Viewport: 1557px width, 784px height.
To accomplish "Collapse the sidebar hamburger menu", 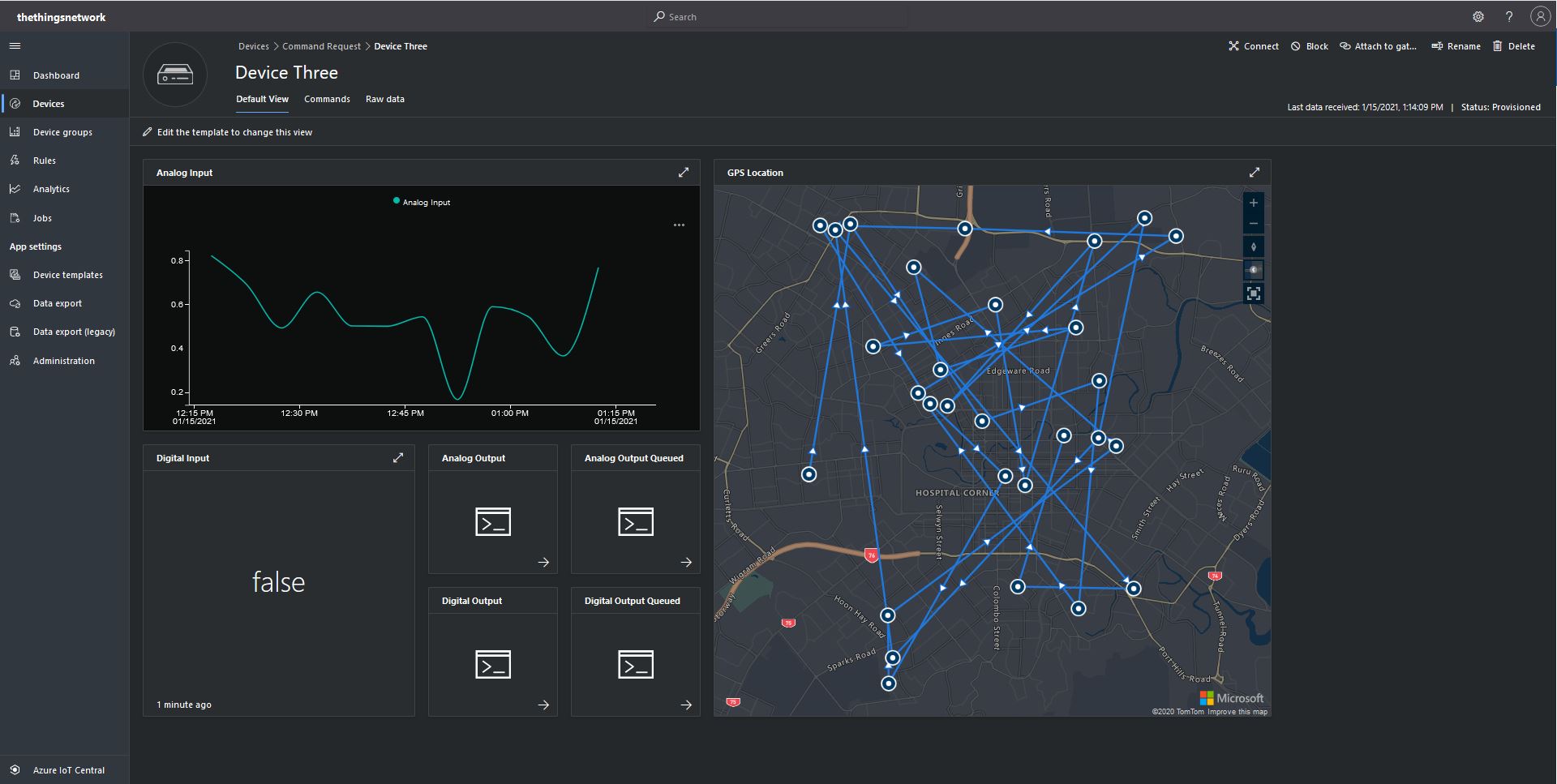I will point(15,46).
